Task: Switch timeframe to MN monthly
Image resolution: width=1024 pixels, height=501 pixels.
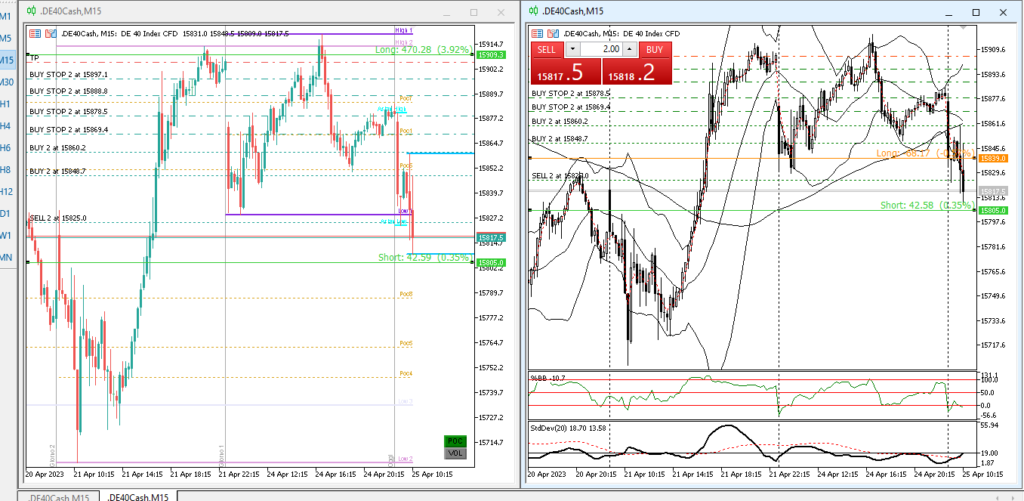Action: pyautogui.click(x=6, y=258)
